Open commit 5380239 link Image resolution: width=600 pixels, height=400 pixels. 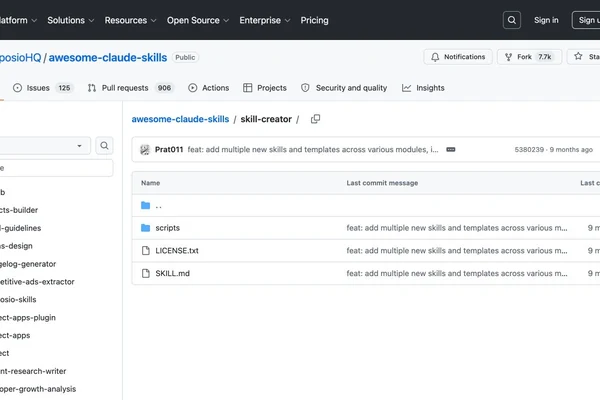(529, 150)
